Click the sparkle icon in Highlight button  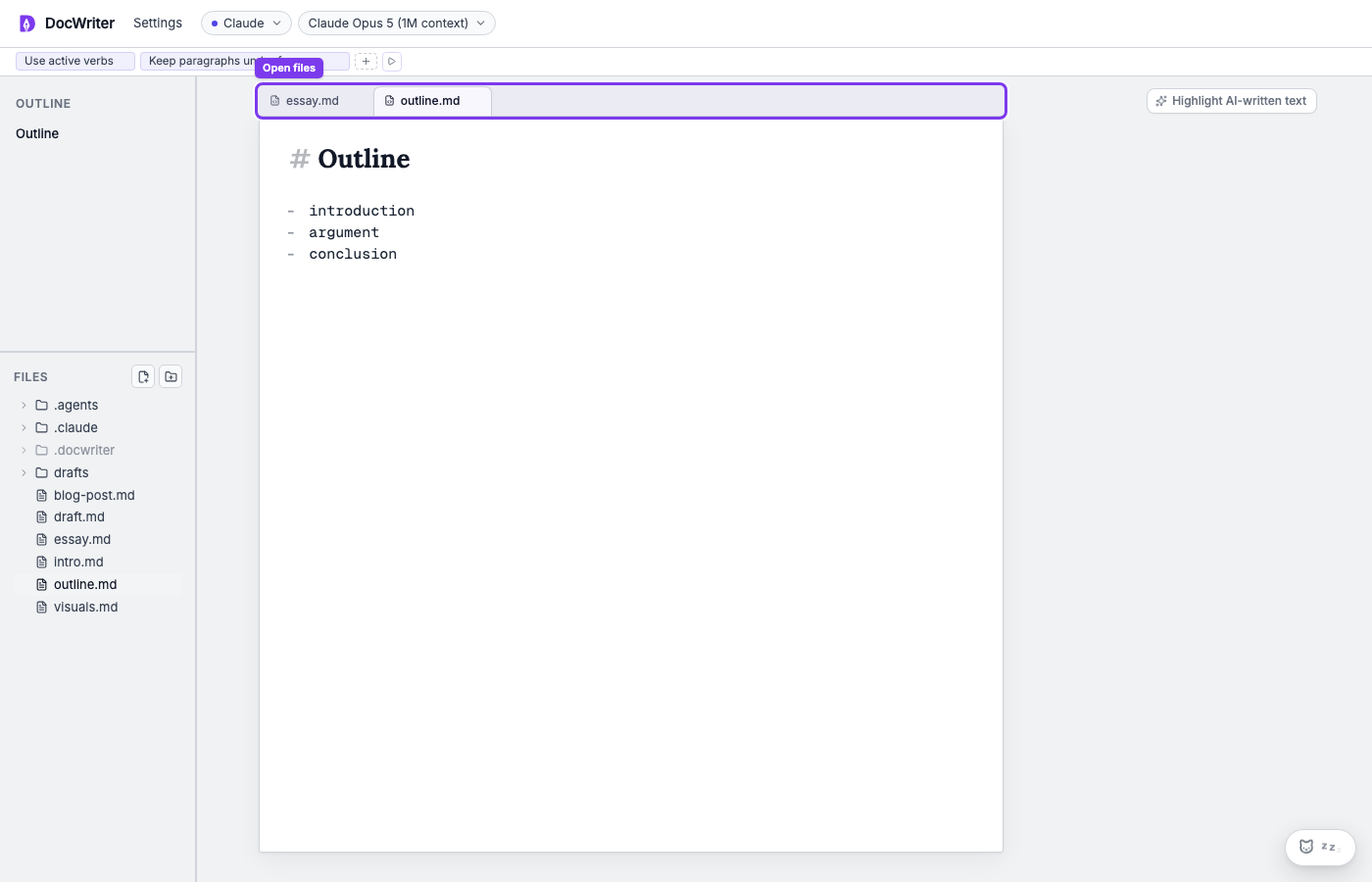(1161, 101)
